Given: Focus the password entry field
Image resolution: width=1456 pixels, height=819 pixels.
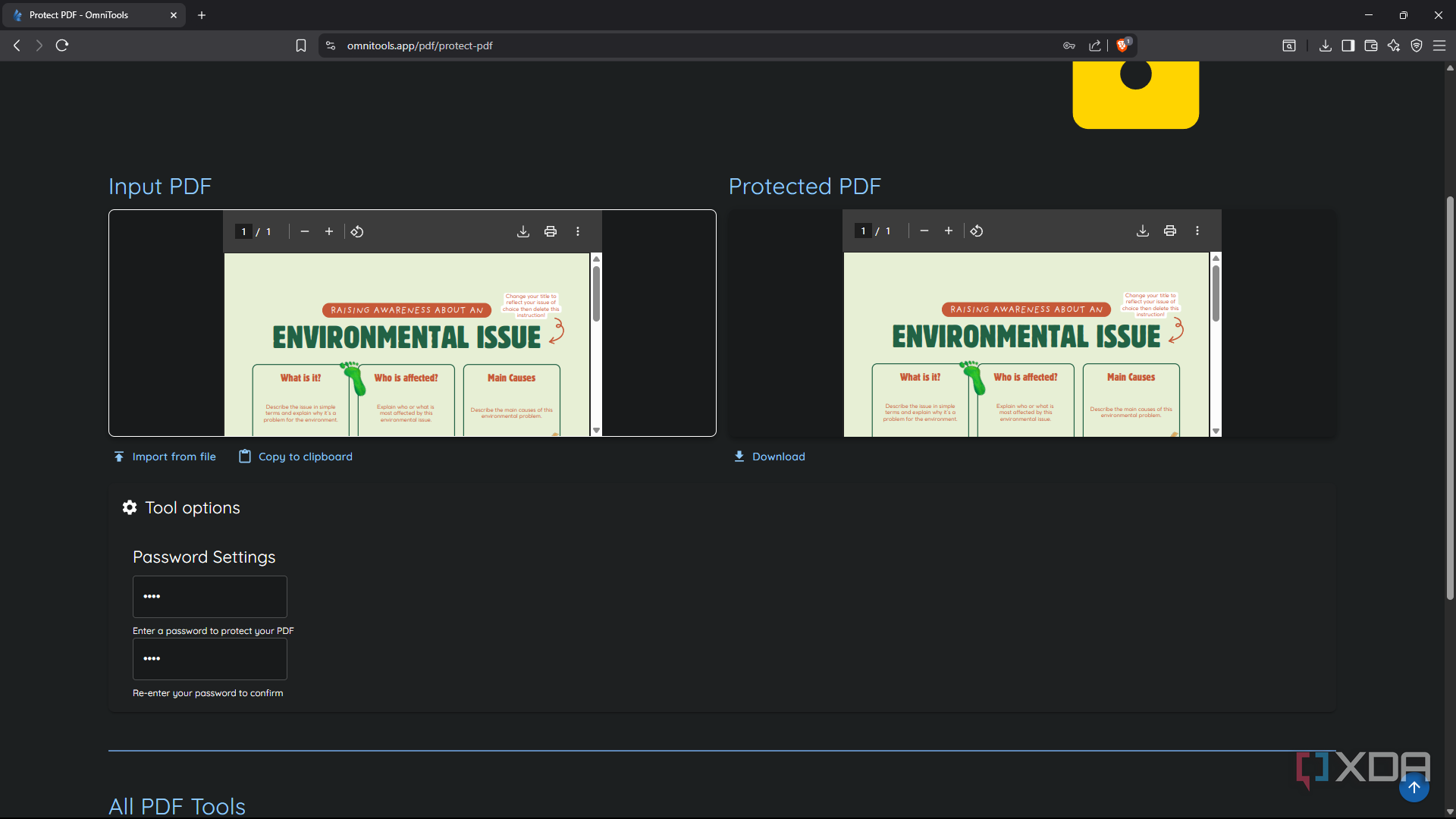Looking at the screenshot, I should [210, 597].
